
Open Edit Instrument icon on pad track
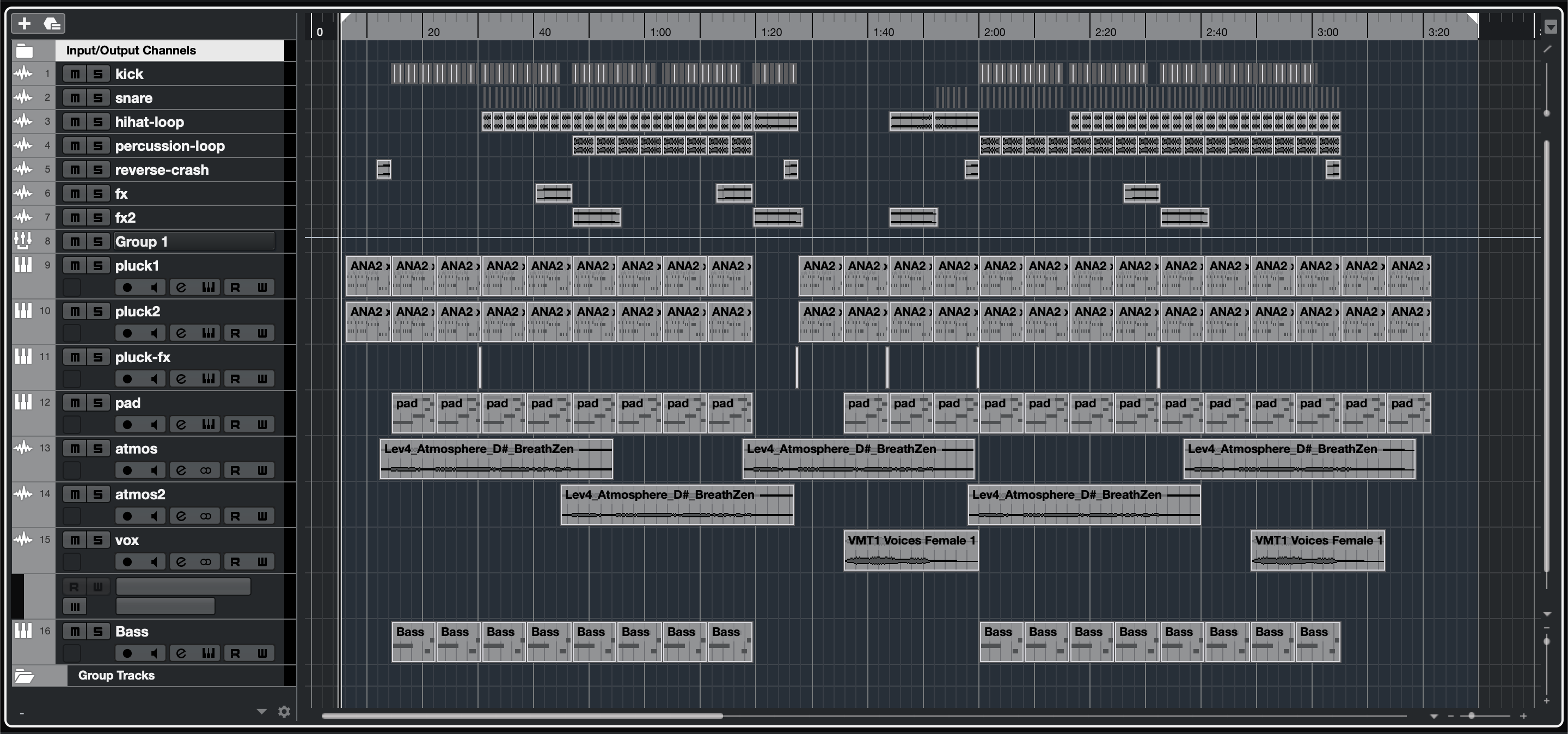(x=208, y=424)
